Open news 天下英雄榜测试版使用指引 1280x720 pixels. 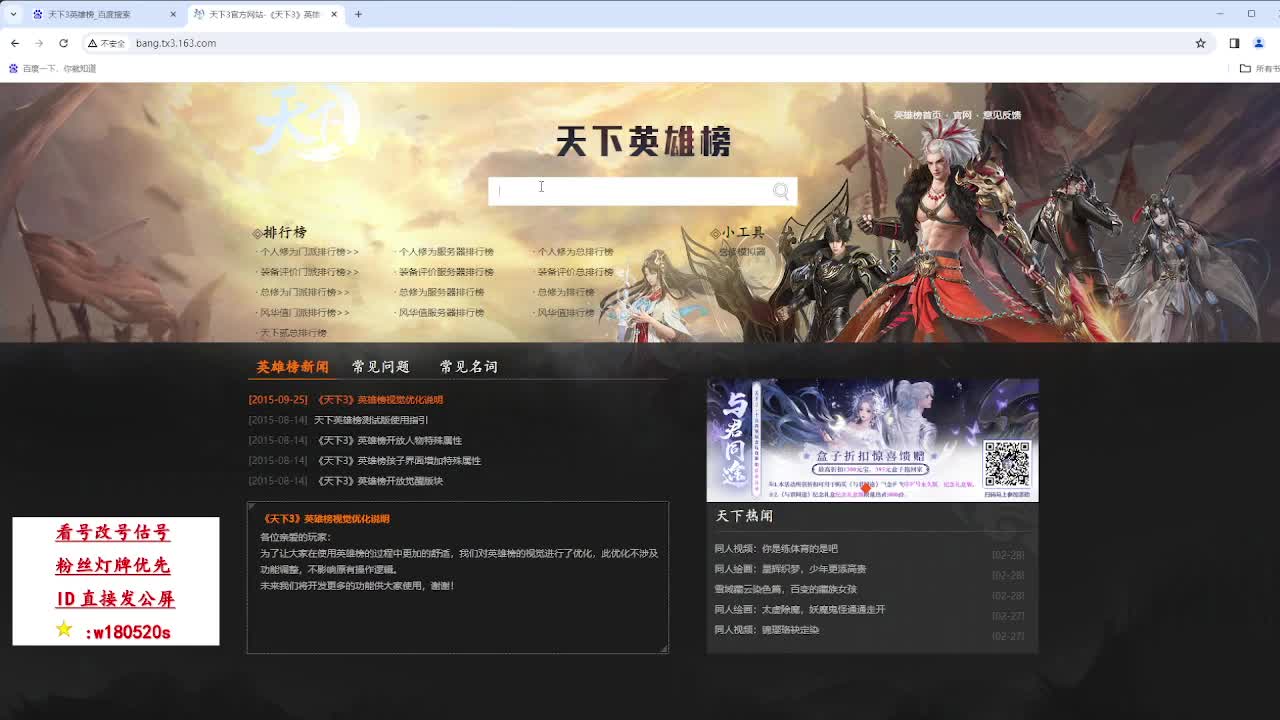(371, 420)
